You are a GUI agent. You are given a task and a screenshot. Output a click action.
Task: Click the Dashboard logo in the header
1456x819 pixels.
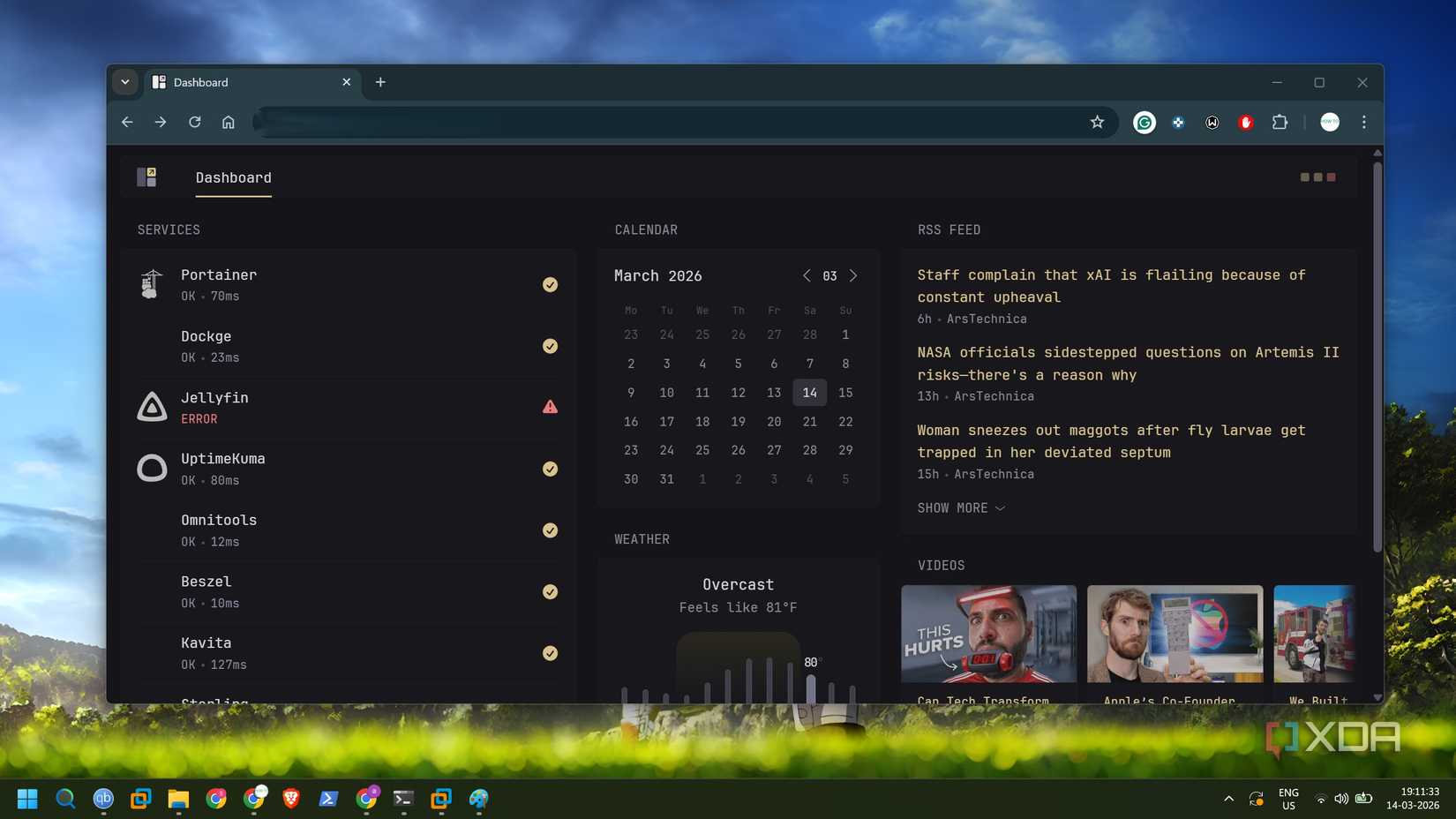point(146,177)
